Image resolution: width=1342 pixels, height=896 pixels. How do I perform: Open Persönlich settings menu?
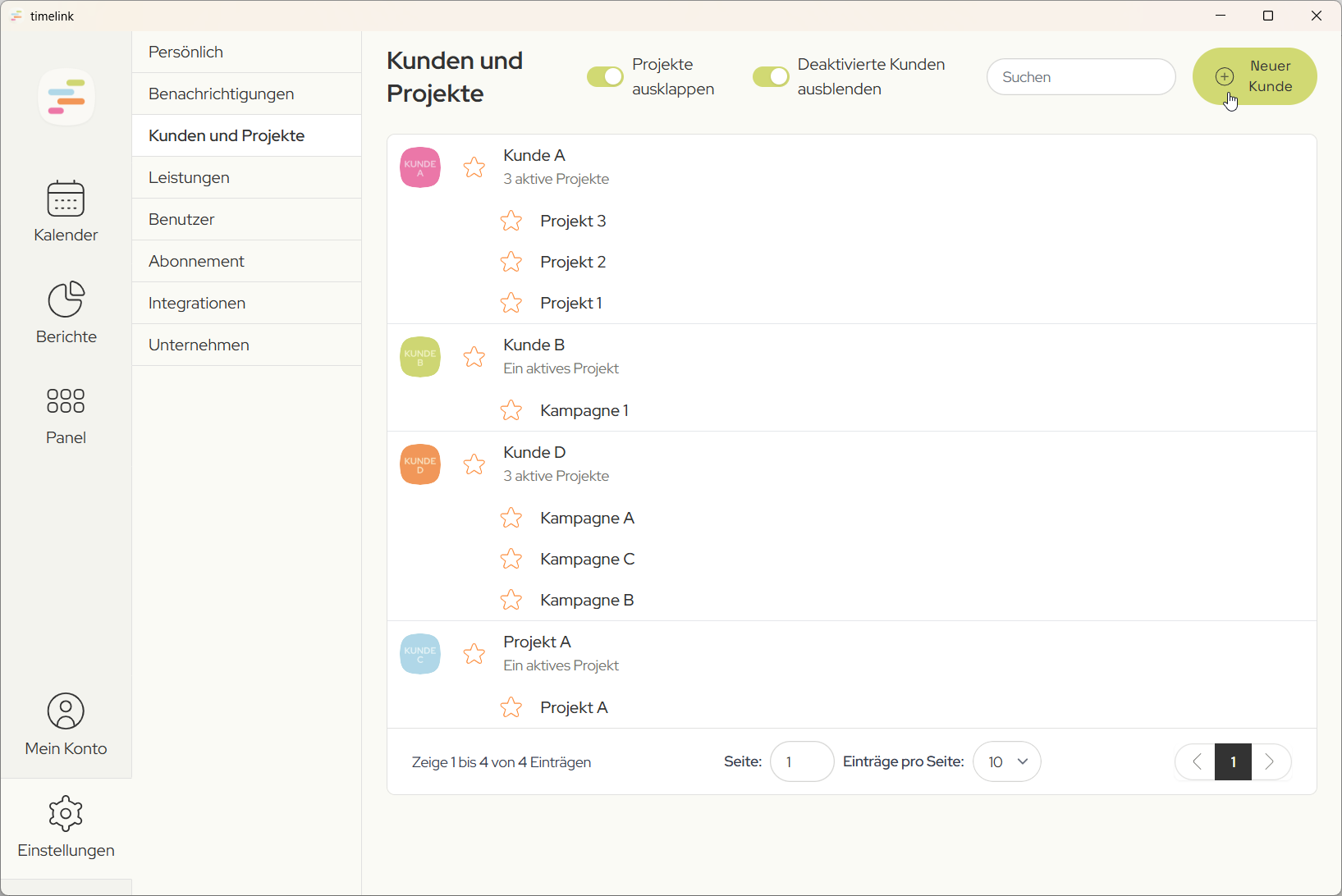point(246,52)
